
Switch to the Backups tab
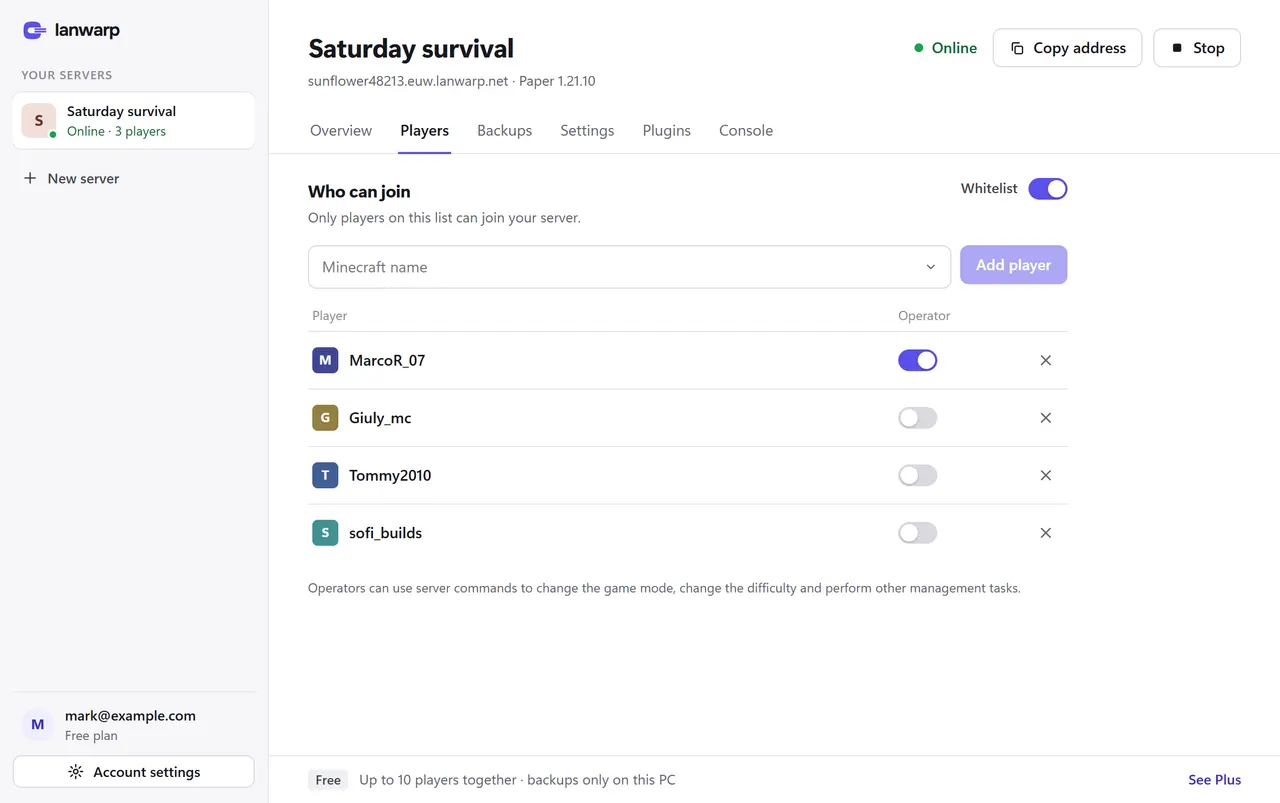pos(504,131)
